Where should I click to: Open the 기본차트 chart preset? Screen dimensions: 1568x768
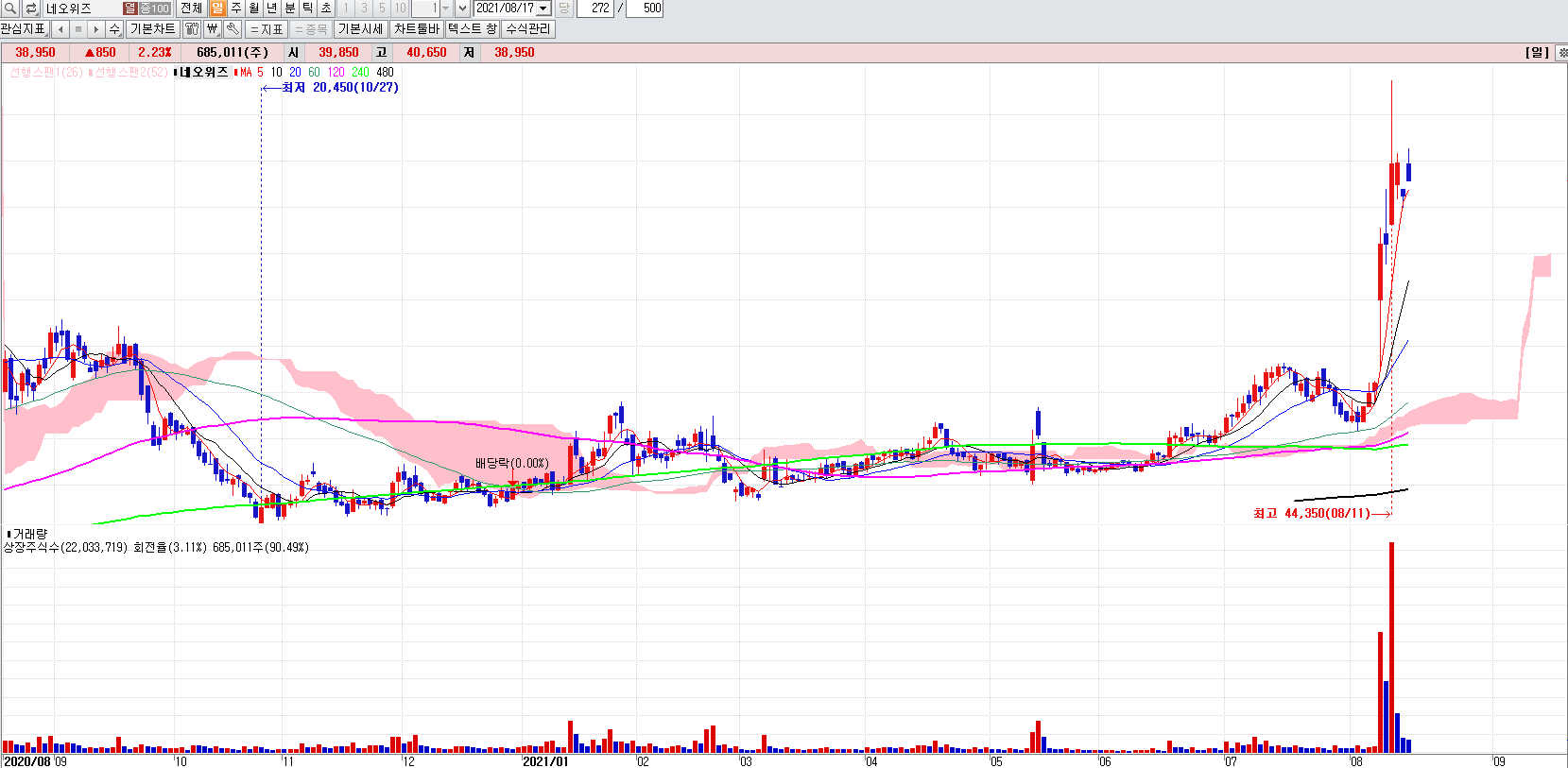(152, 29)
